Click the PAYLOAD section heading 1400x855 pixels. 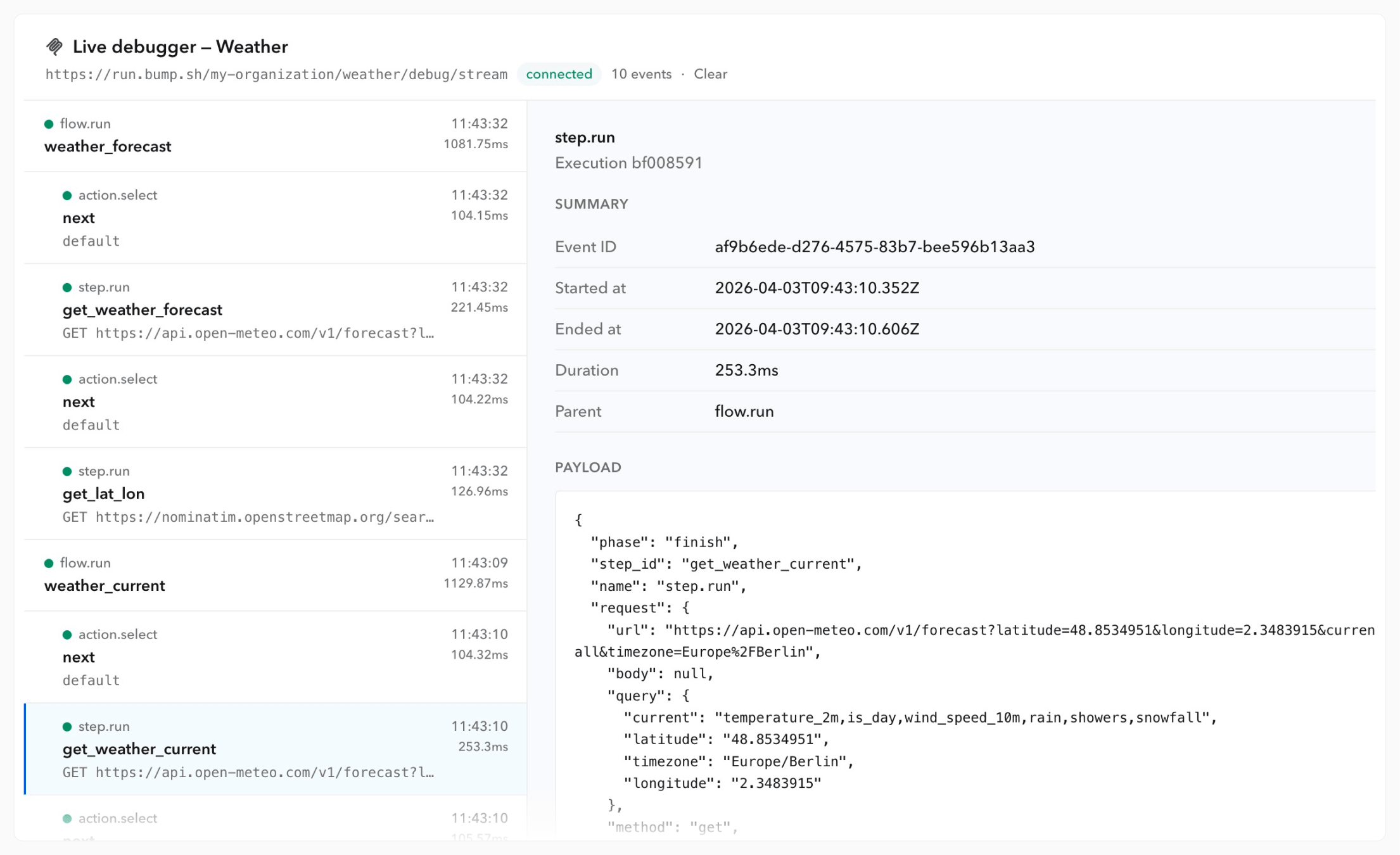(588, 467)
